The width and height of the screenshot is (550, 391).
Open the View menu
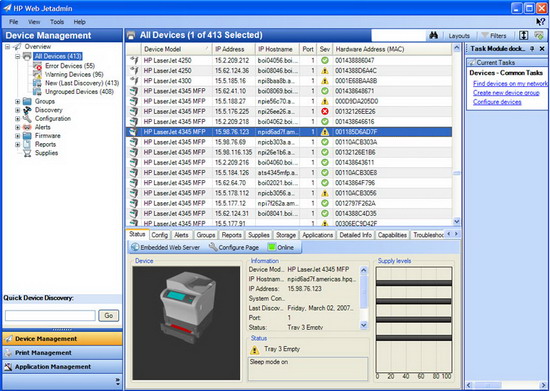click(x=34, y=22)
